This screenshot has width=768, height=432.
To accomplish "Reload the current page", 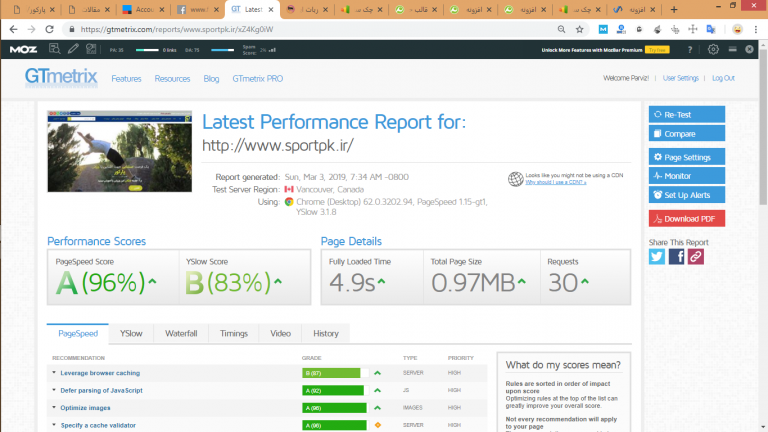I will point(49,29).
